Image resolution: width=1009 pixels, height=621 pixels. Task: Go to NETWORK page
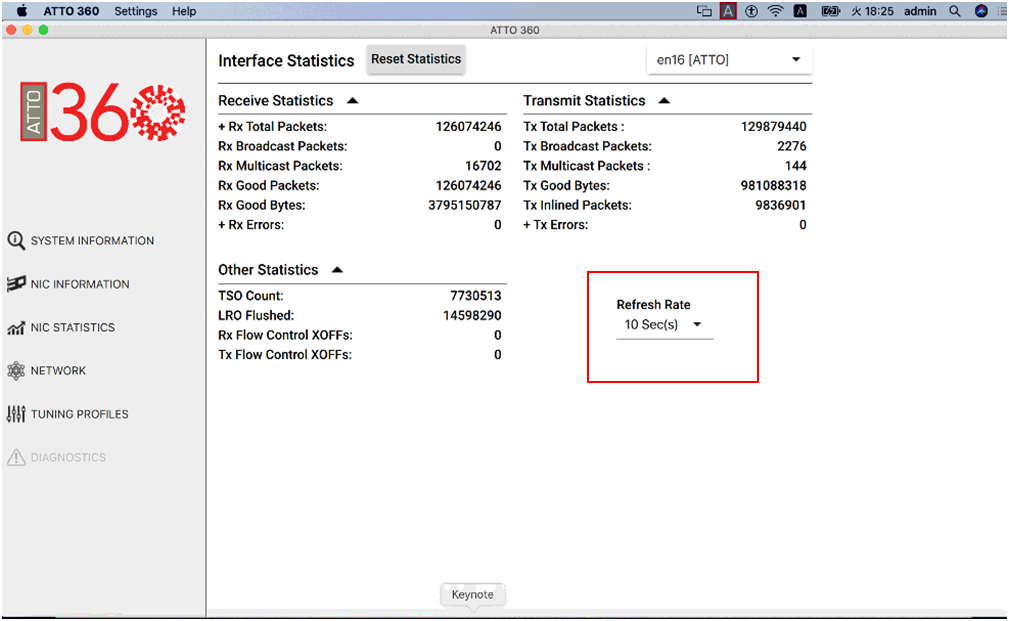(x=58, y=371)
